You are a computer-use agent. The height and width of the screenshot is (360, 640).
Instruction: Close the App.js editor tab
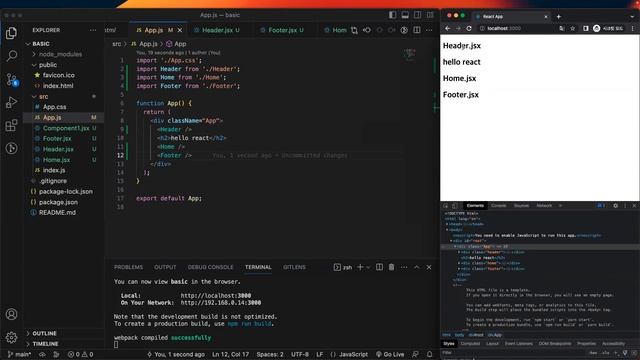point(180,30)
